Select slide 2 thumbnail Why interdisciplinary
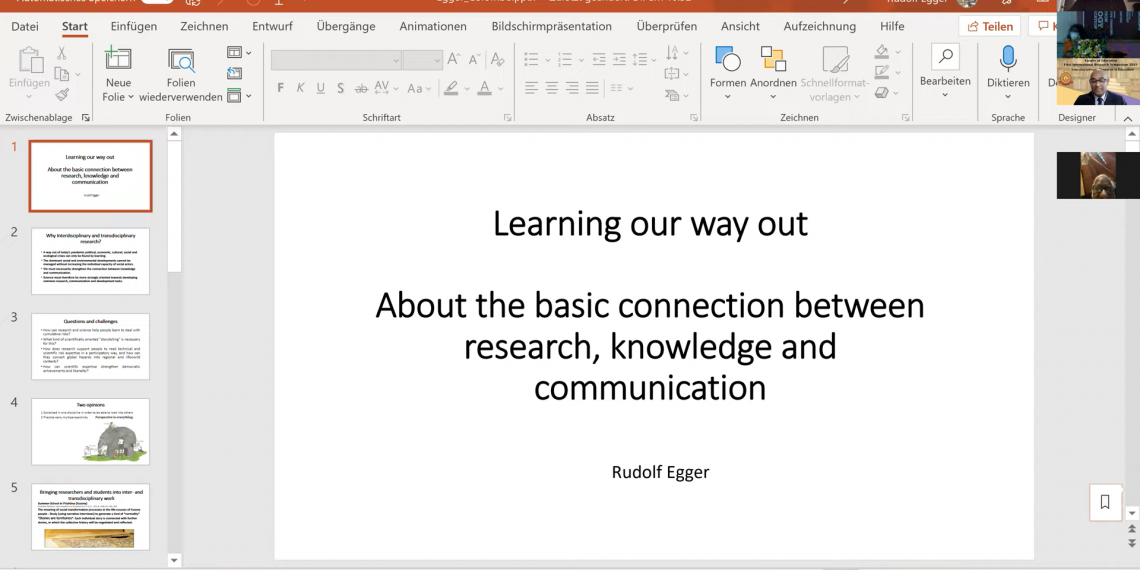The width and height of the screenshot is (1140, 570). [90, 261]
